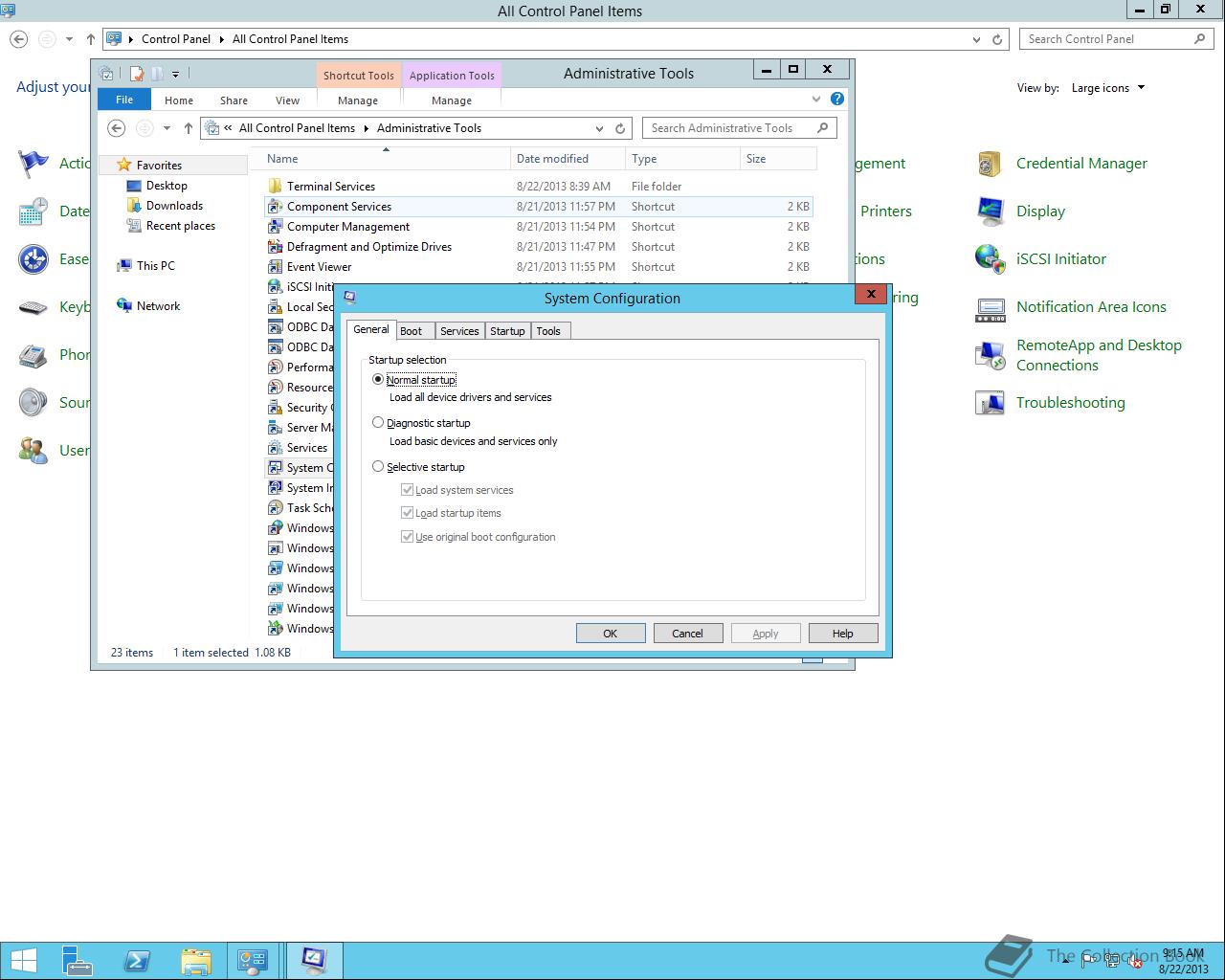
Task: Open the Home ribbon tab
Action: (x=179, y=100)
